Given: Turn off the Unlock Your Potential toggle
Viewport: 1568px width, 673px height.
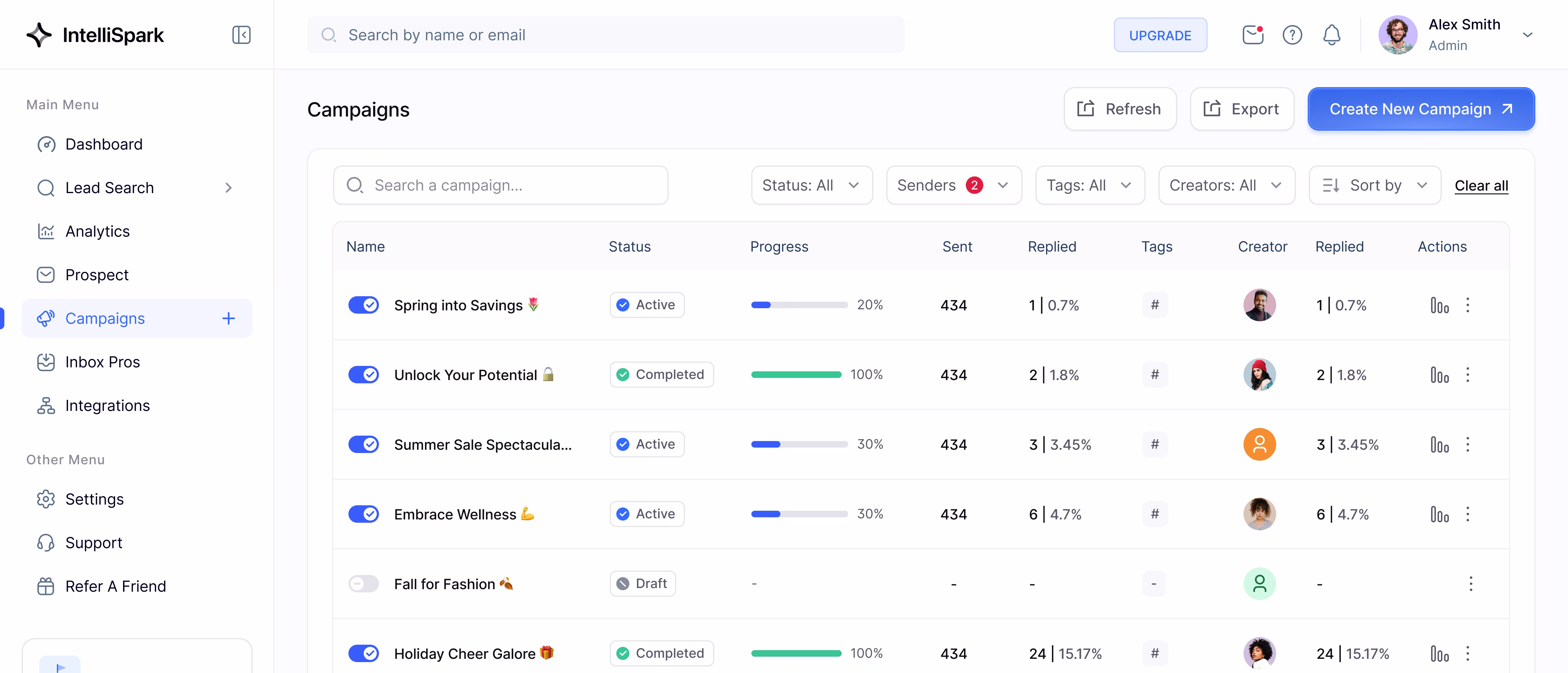Looking at the screenshot, I should 363,375.
